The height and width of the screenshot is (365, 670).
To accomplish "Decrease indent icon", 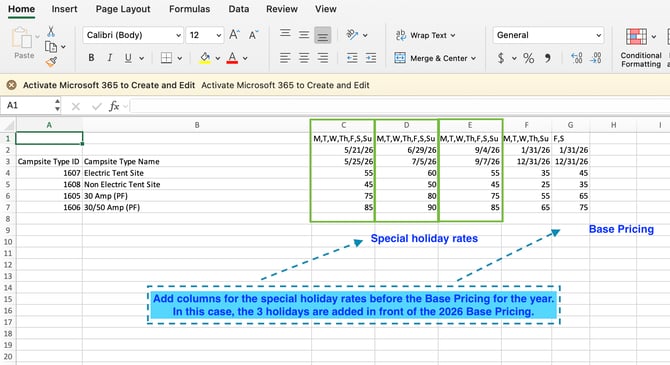I will 352,58.
